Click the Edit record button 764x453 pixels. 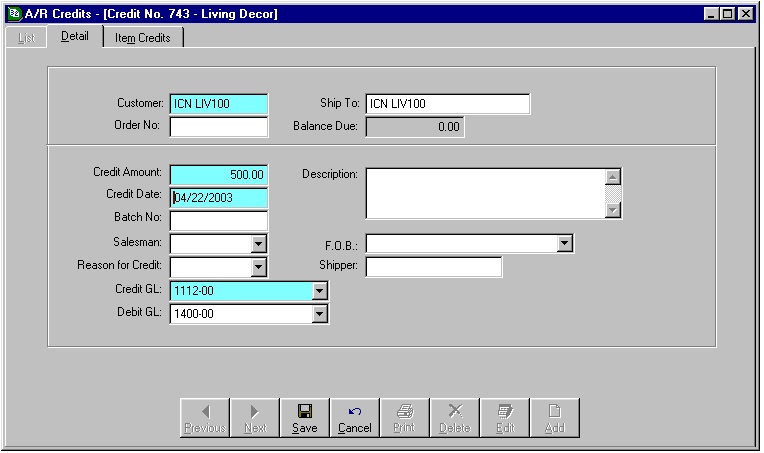coord(504,418)
